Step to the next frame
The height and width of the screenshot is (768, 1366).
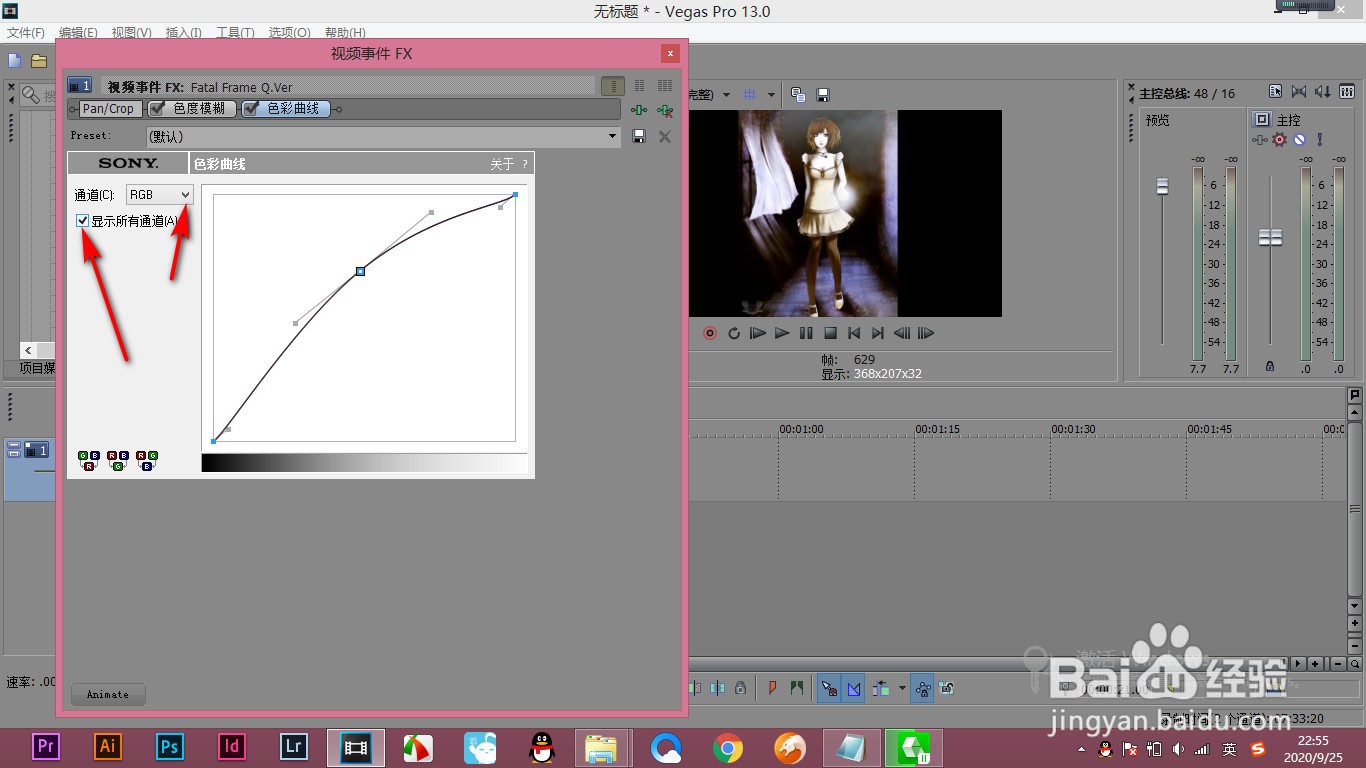pos(926,333)
